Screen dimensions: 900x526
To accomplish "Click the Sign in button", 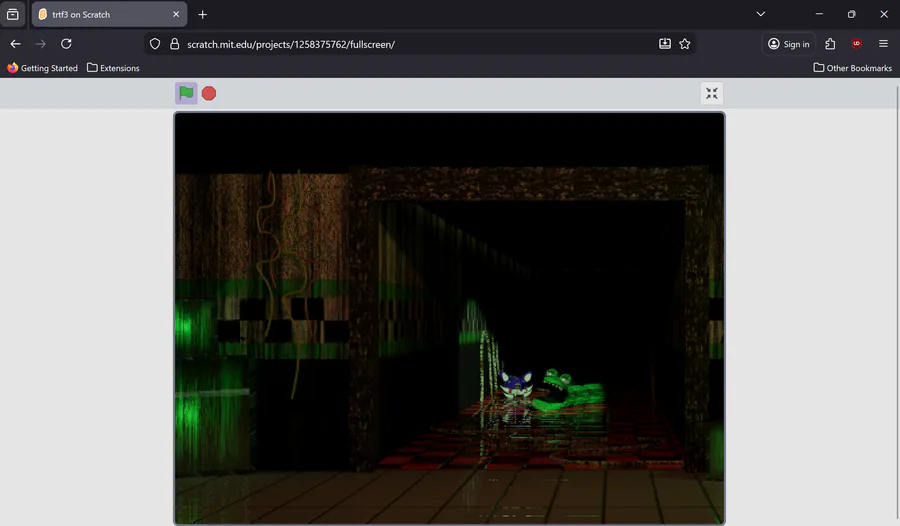I will (789, 44).
